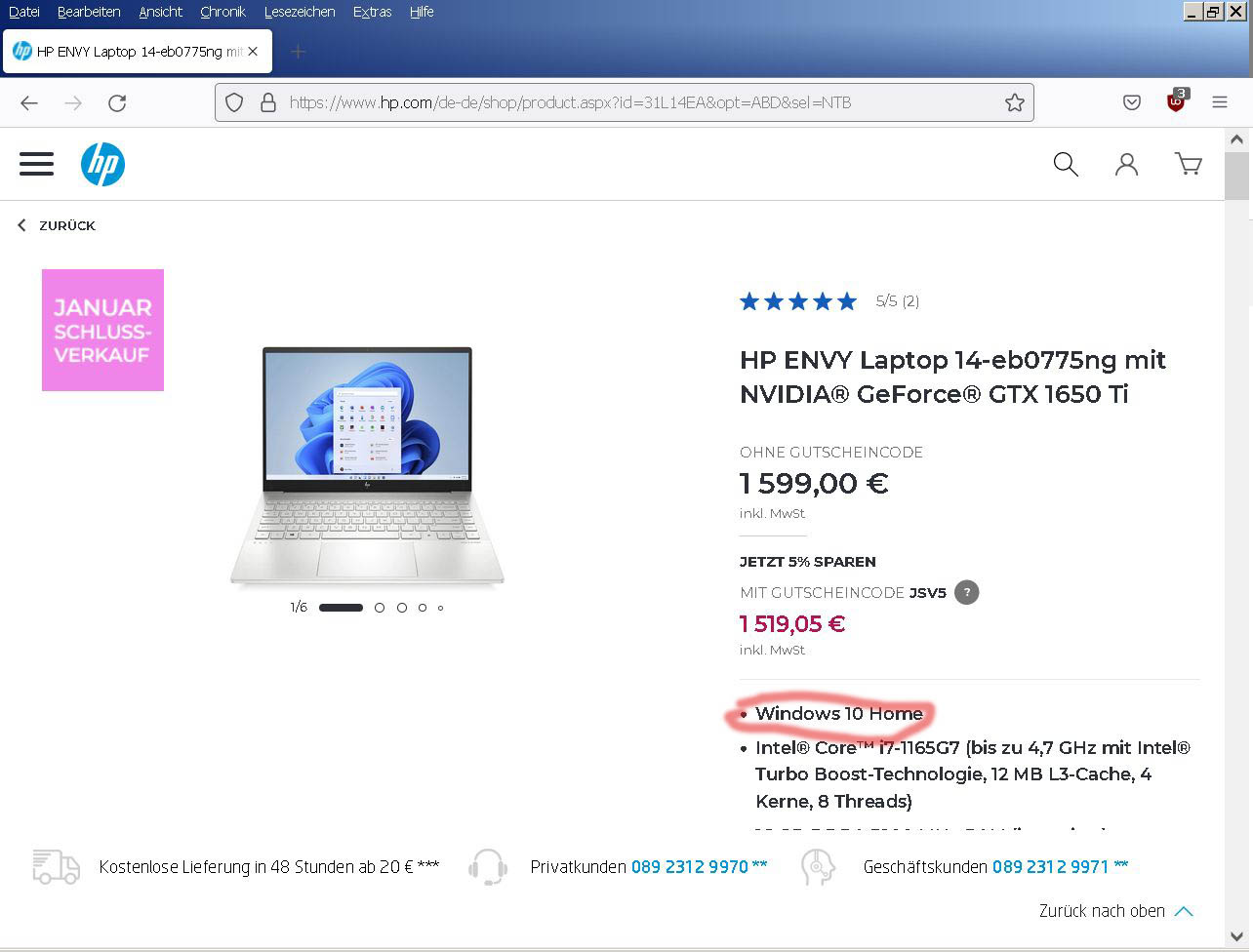Image resolution: width=1253 pixels, height=952 pixels.
Task: Open the shield tracking protection icon
Action: point(234,102)
